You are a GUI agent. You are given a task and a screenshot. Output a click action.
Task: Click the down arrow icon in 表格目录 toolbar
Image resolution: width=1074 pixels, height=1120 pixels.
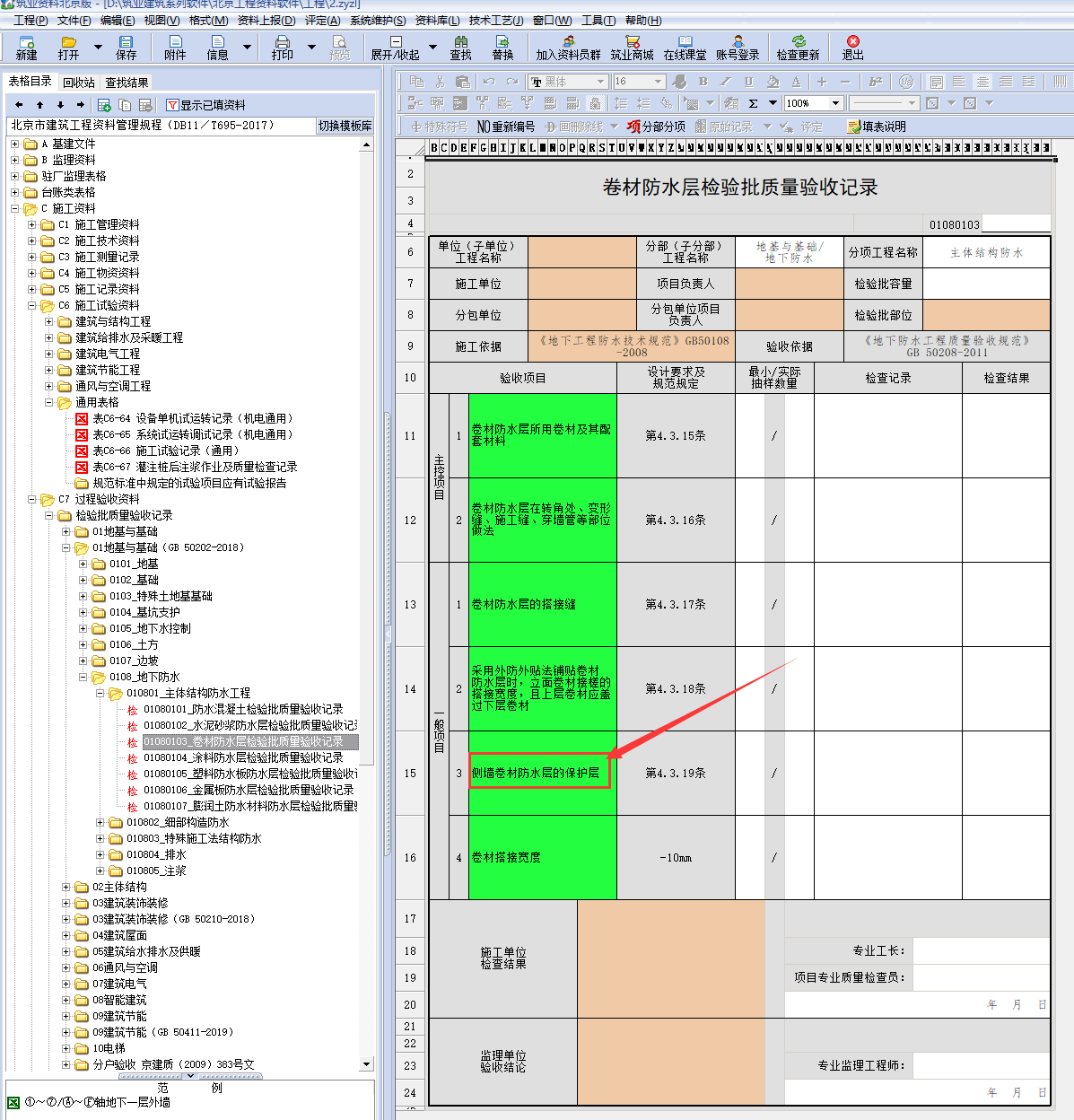60,105
